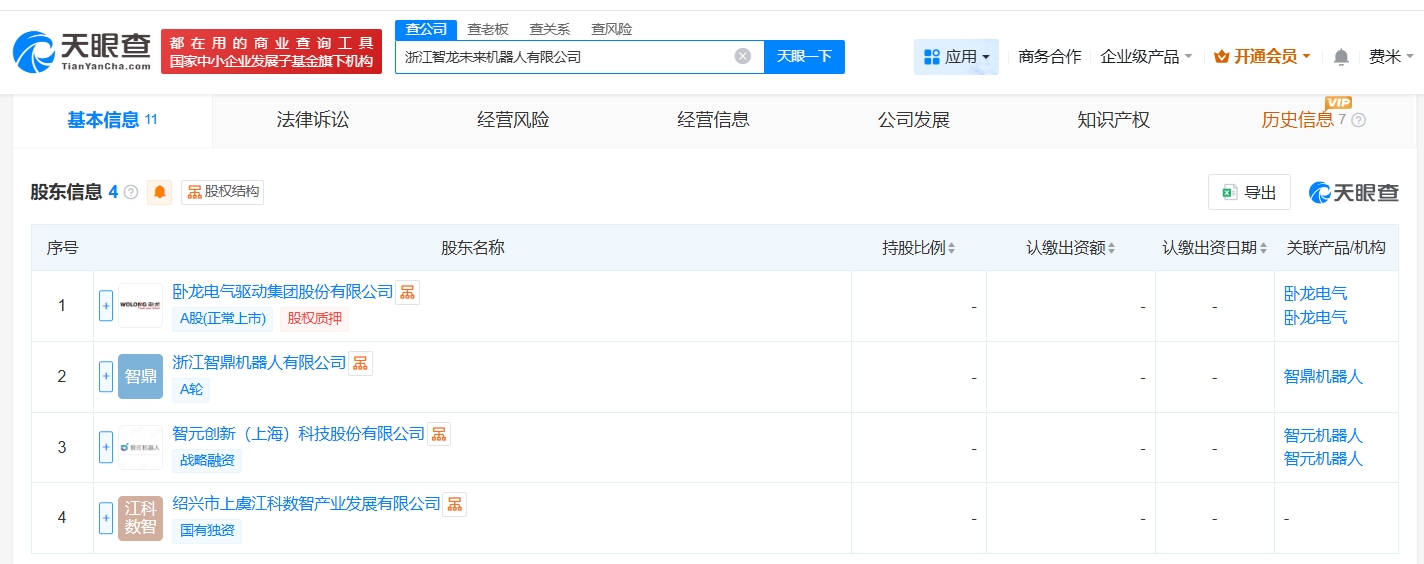The height and width of the screenshot is (564, 1424).
Task: Switch to the 知识产权 tab
Action: [x=1113, y=120]
